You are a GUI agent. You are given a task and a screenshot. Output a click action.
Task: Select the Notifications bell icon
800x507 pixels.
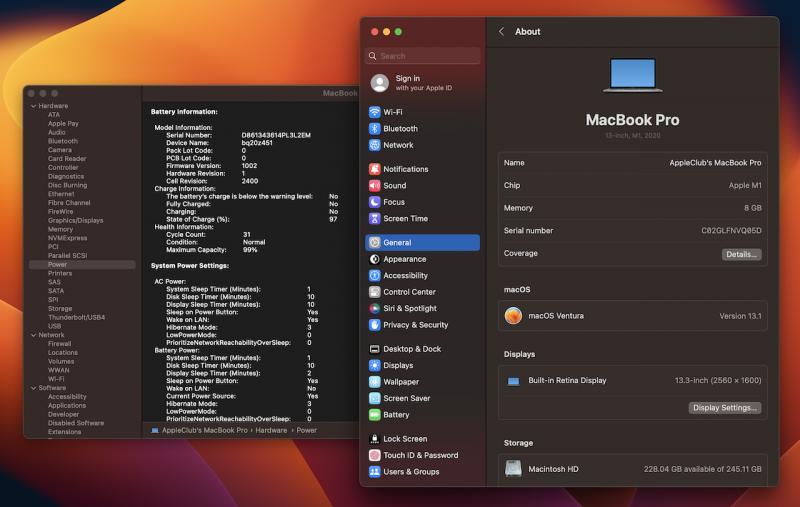374,169
